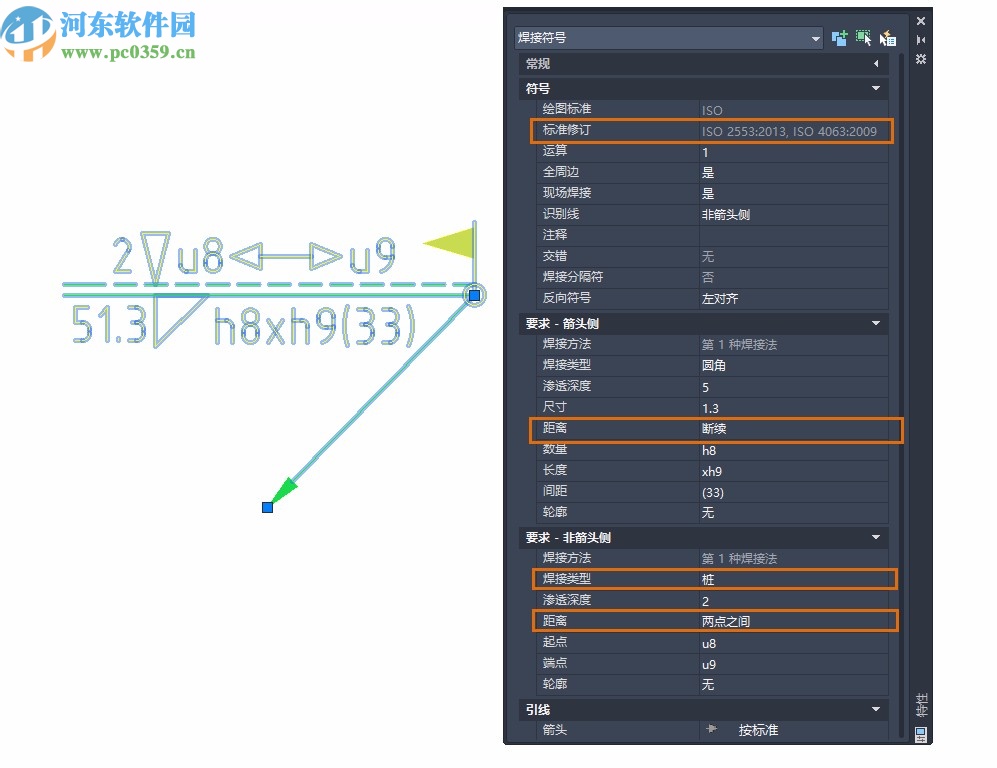Select the Select Objects icon
The width and height of the screenshot is (997, 768).
point(863,37)
